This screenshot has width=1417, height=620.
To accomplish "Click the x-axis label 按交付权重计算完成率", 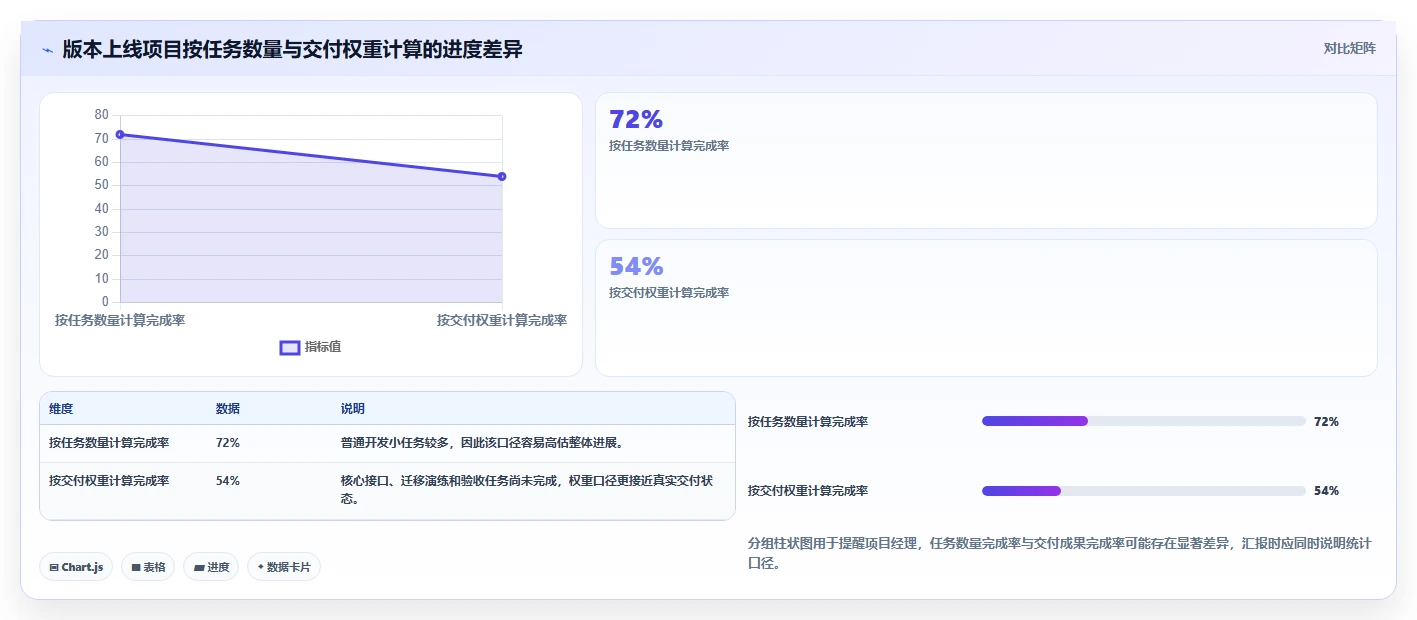I will 502,321.
